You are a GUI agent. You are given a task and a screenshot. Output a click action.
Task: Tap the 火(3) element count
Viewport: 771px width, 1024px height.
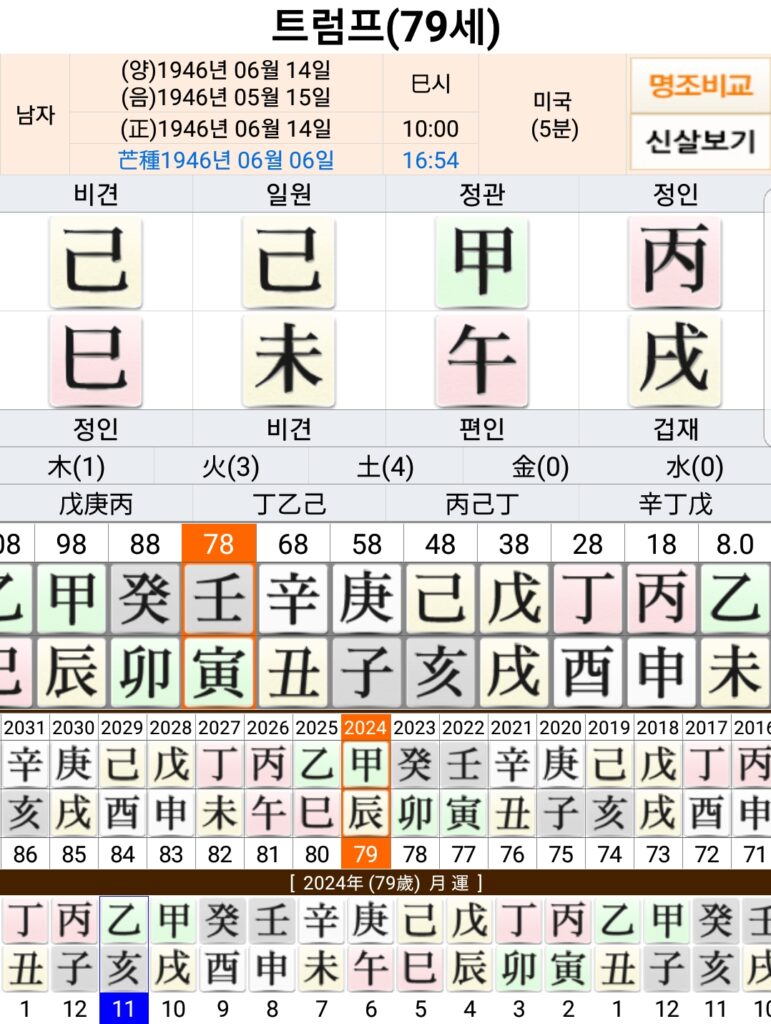coord(230,467)
